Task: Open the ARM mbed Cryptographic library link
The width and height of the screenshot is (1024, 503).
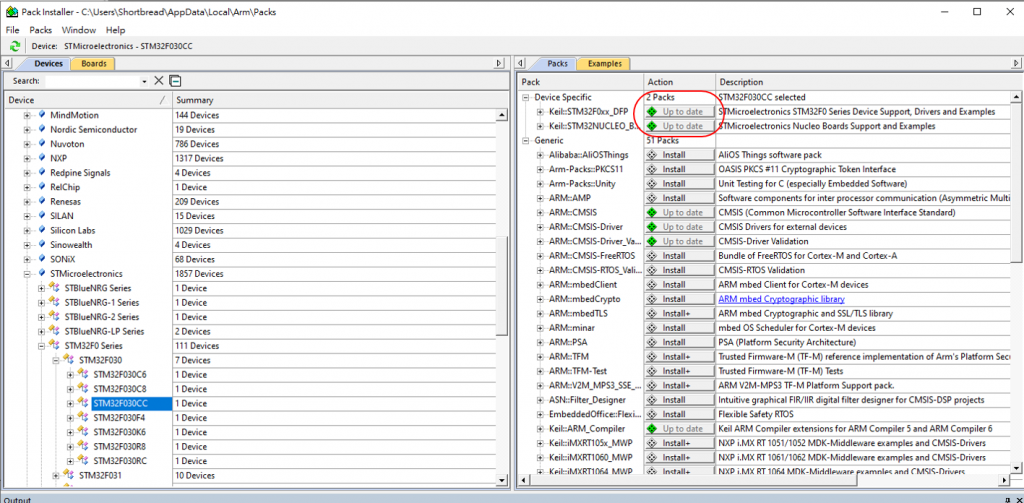Action: (x=781, y=299)
